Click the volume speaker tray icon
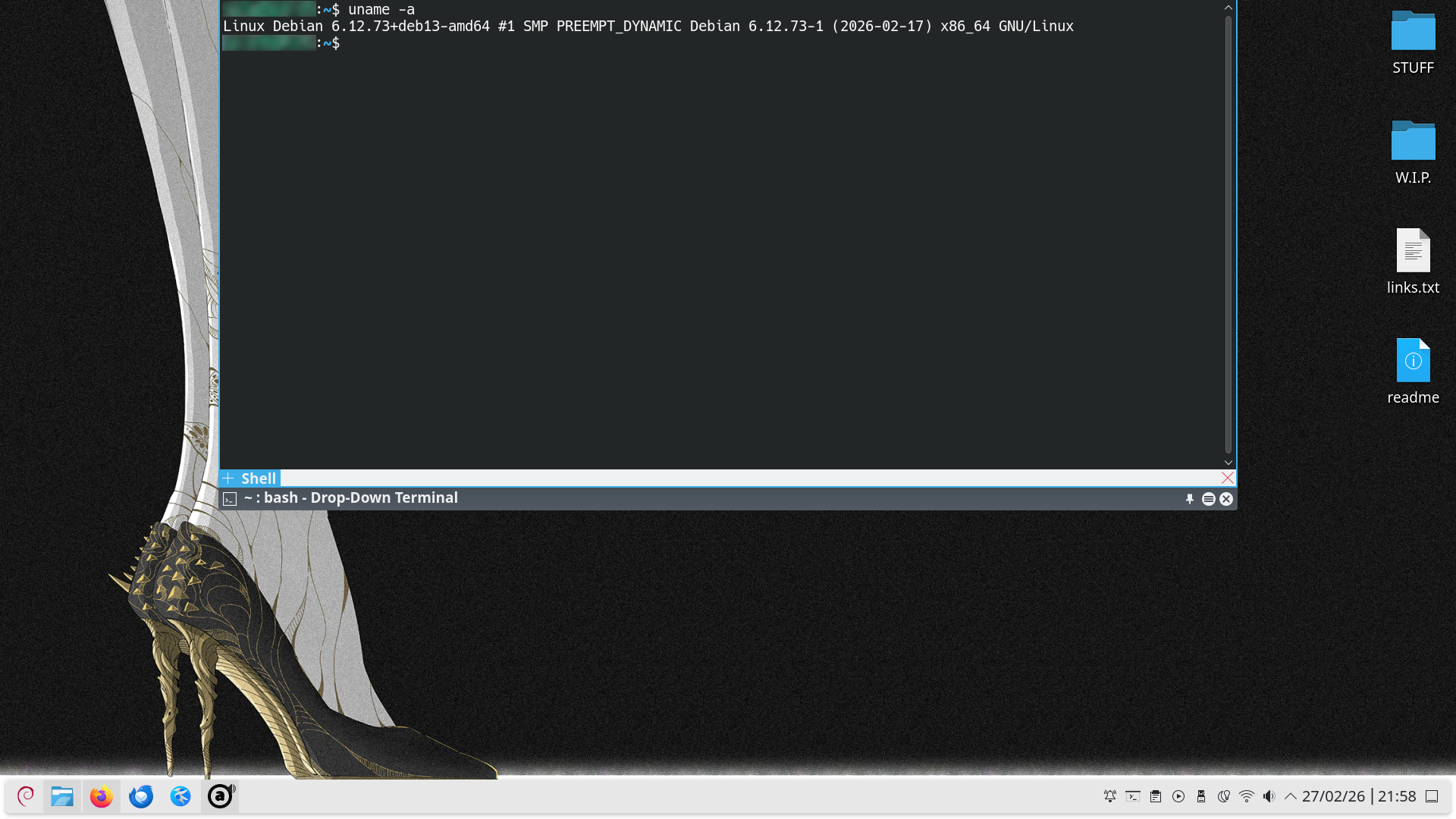Screen dimensions: 1456x819 pyautogui.click(x=1269, y=796)
